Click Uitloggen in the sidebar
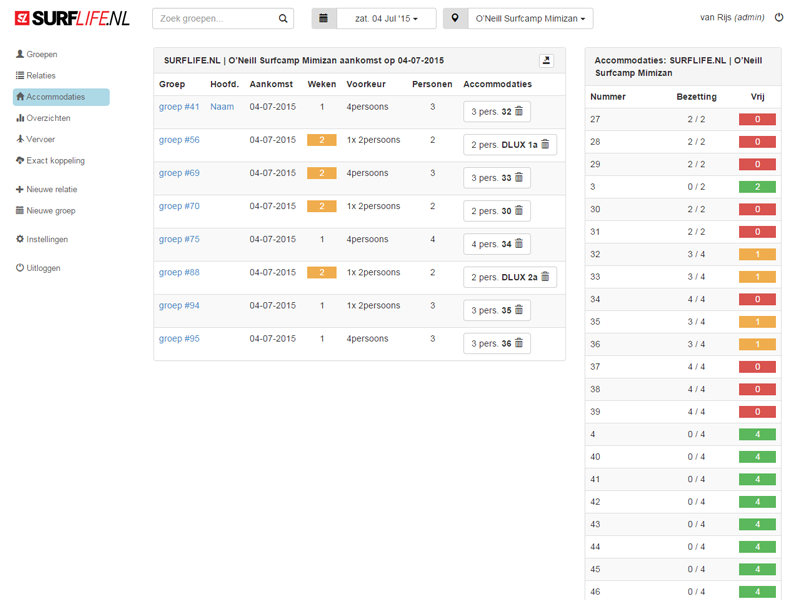The image size is (800, 600). (x=38, y=268)
